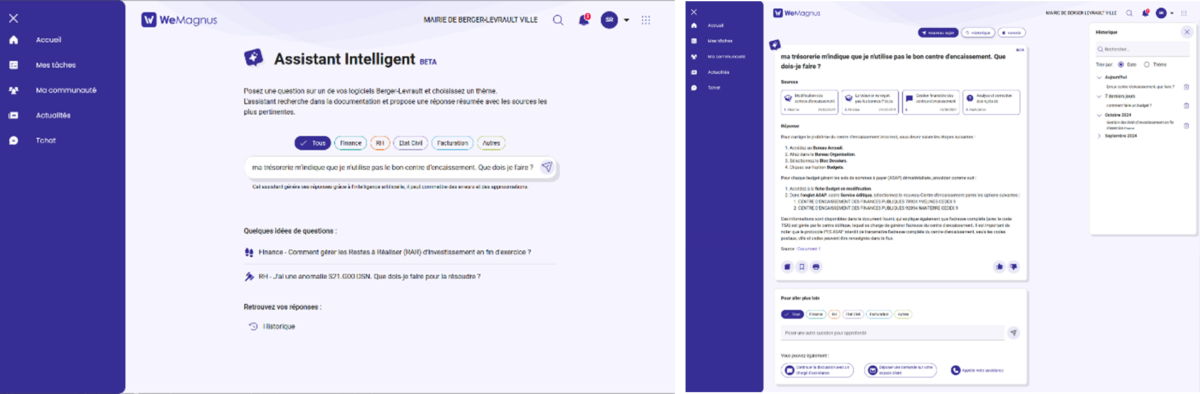
Task: Open the Analyse et correction source card
Action: coord(991,102)
